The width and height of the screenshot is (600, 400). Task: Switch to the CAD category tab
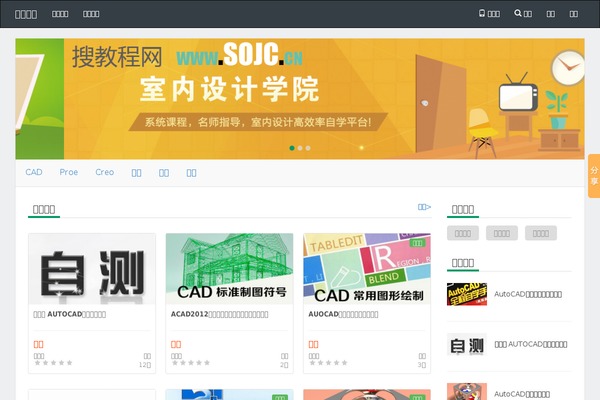pos(34,172)
